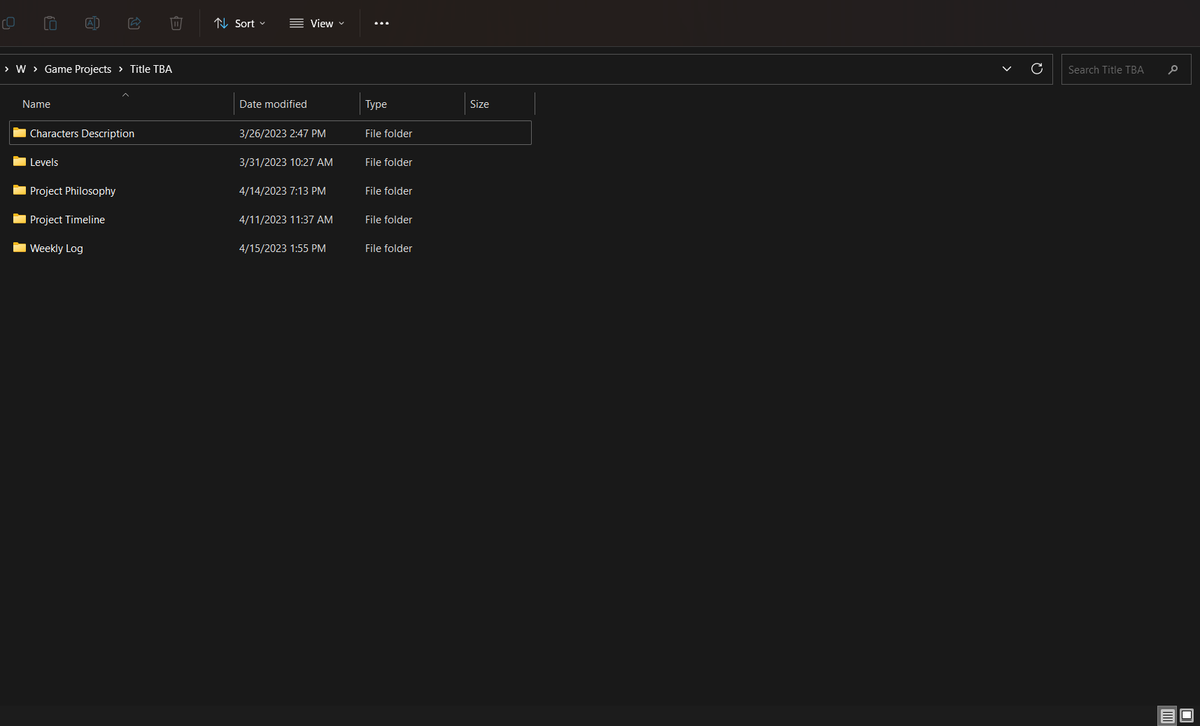Click the Weekly Log folder icon
Image resolution: width=1200 pixels, height=726 pixels.
19,248
